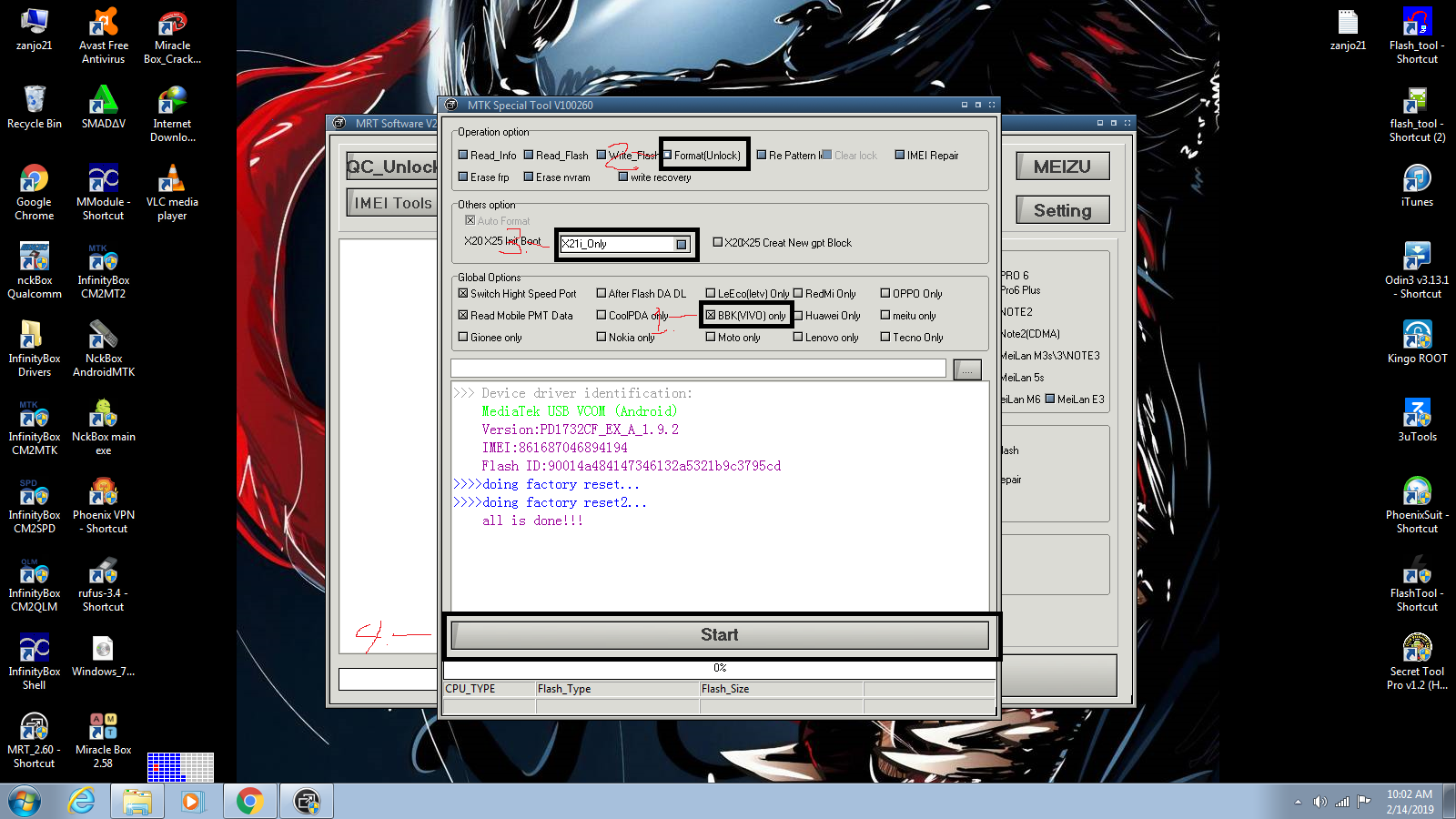Open the Miracle Box Crack desktop icon
Image resolution: width=1456 pixels, height=819 pixels.
172,35
